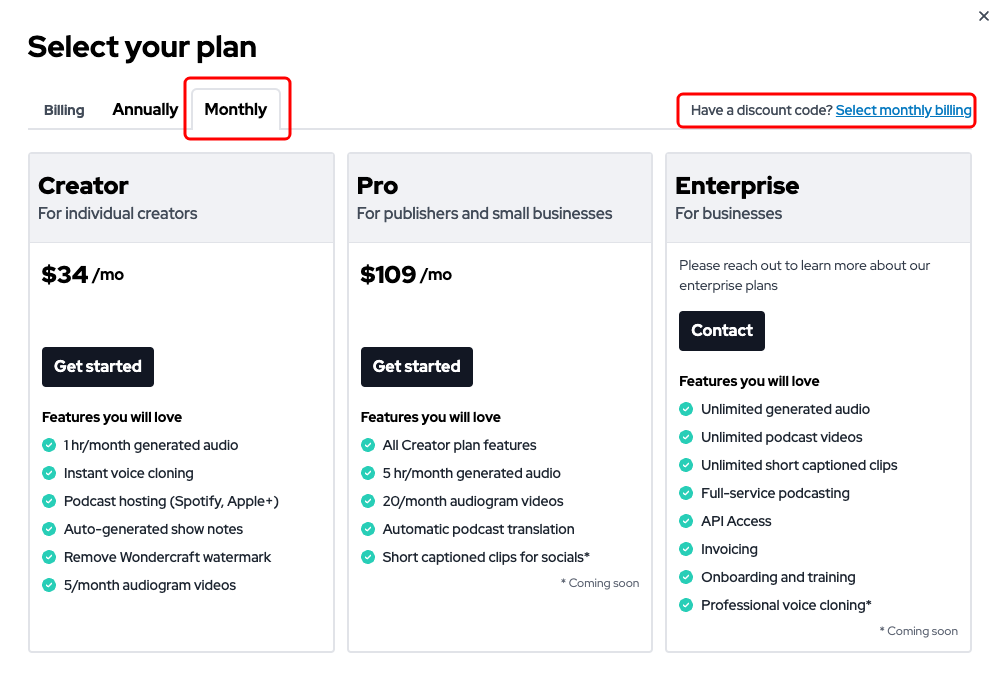Select the Monthly billing tab
The image size is (999, 680).
pyautogui.click(x=236, y=110)
